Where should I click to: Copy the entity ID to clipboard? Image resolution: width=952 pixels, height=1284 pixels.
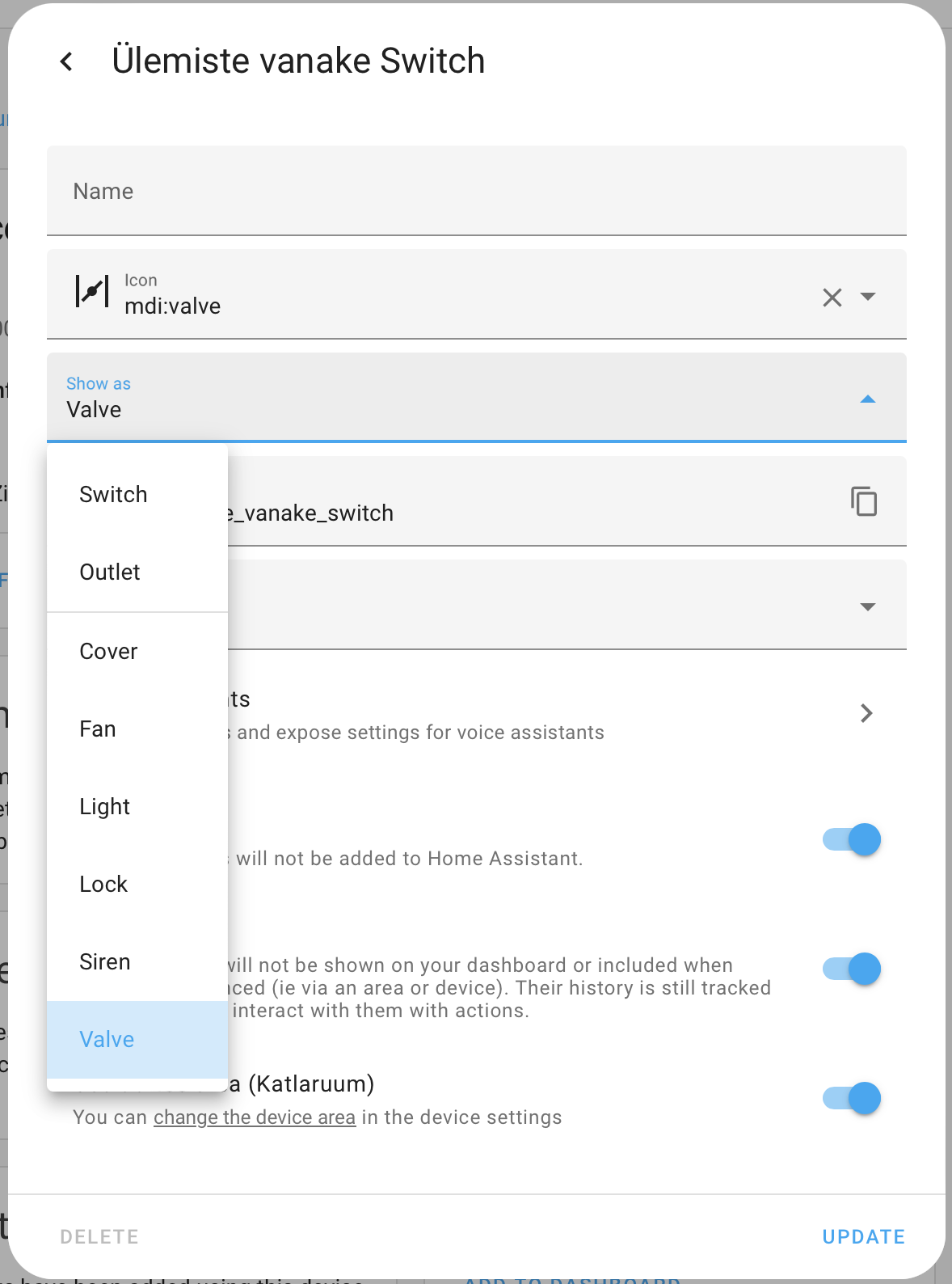(x=863, y=501)
